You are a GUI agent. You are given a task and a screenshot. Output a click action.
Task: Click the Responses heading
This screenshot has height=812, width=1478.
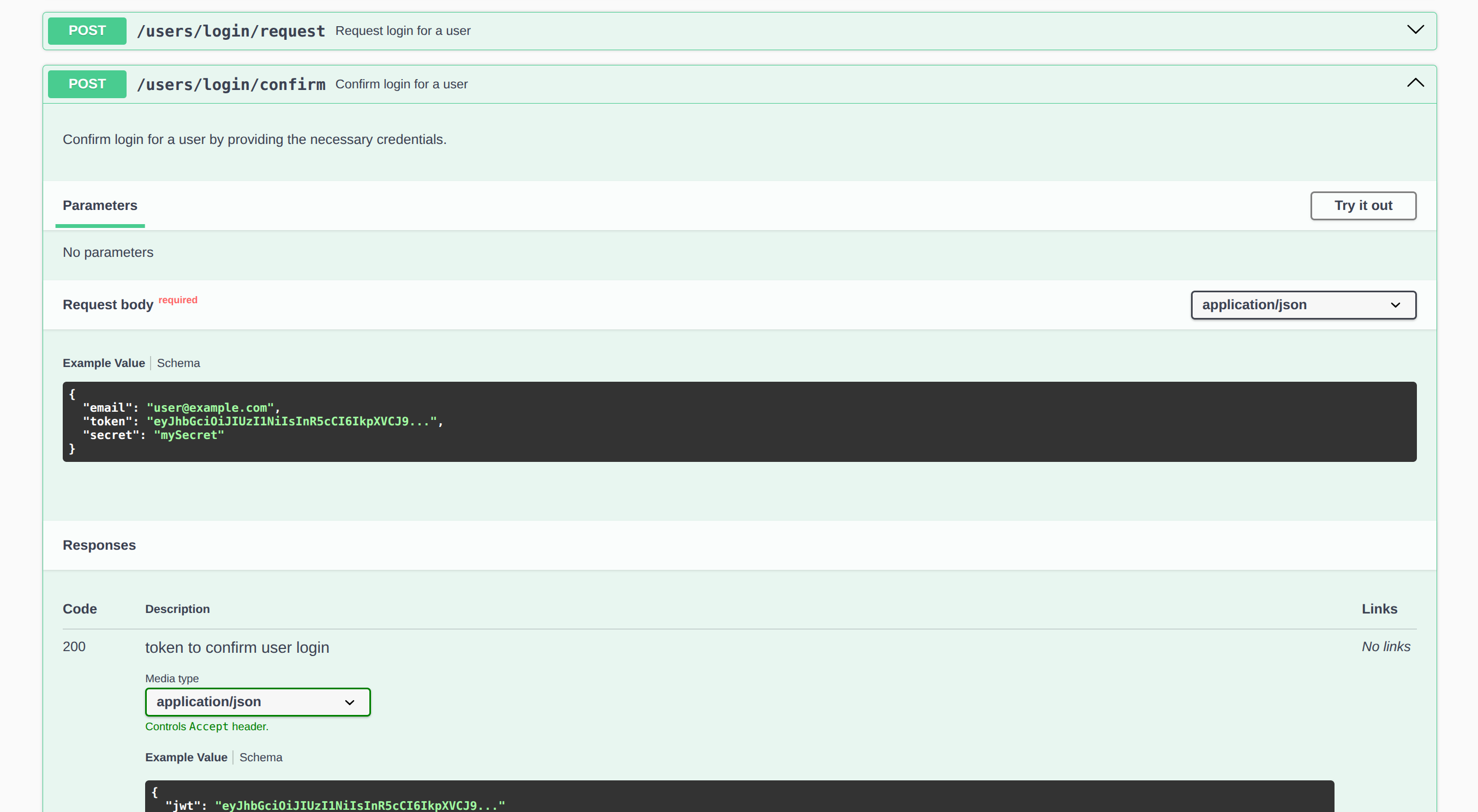99,545
